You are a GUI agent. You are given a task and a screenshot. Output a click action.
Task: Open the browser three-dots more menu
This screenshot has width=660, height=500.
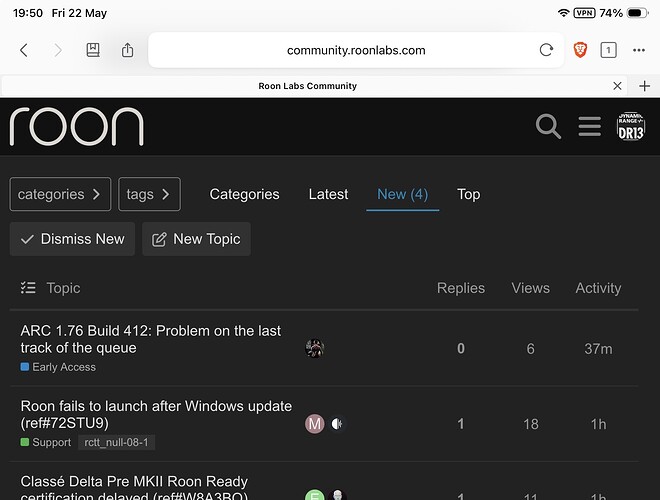[x=639, y=50]
